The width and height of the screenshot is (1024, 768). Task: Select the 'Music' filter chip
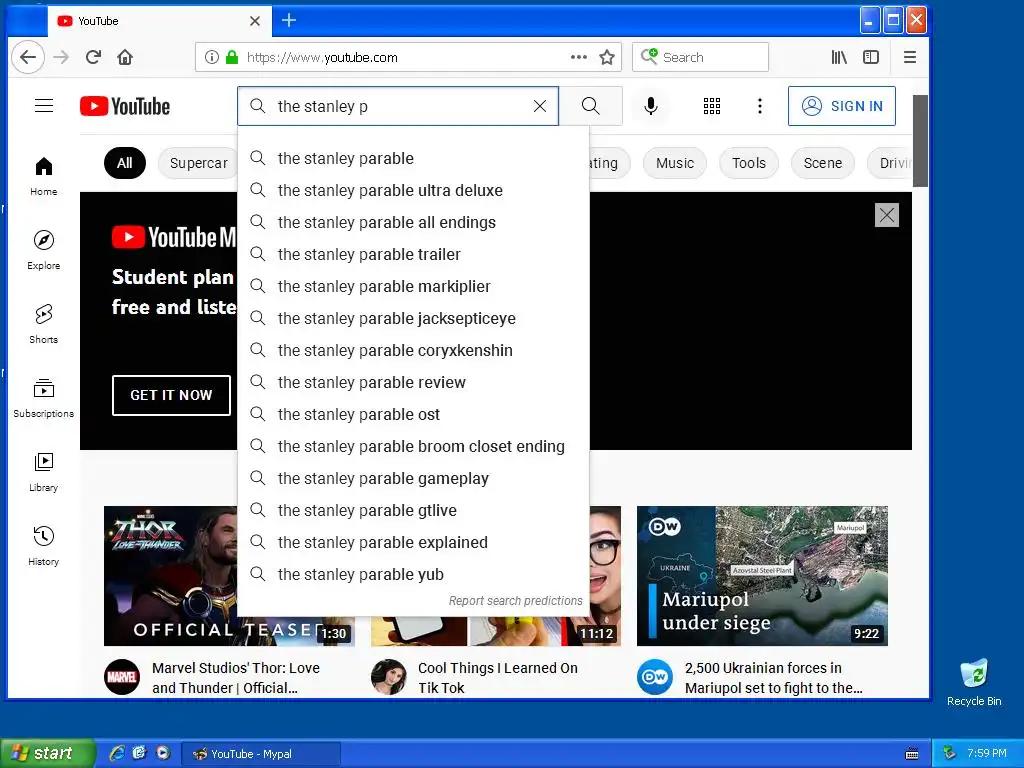coord(675,163)
